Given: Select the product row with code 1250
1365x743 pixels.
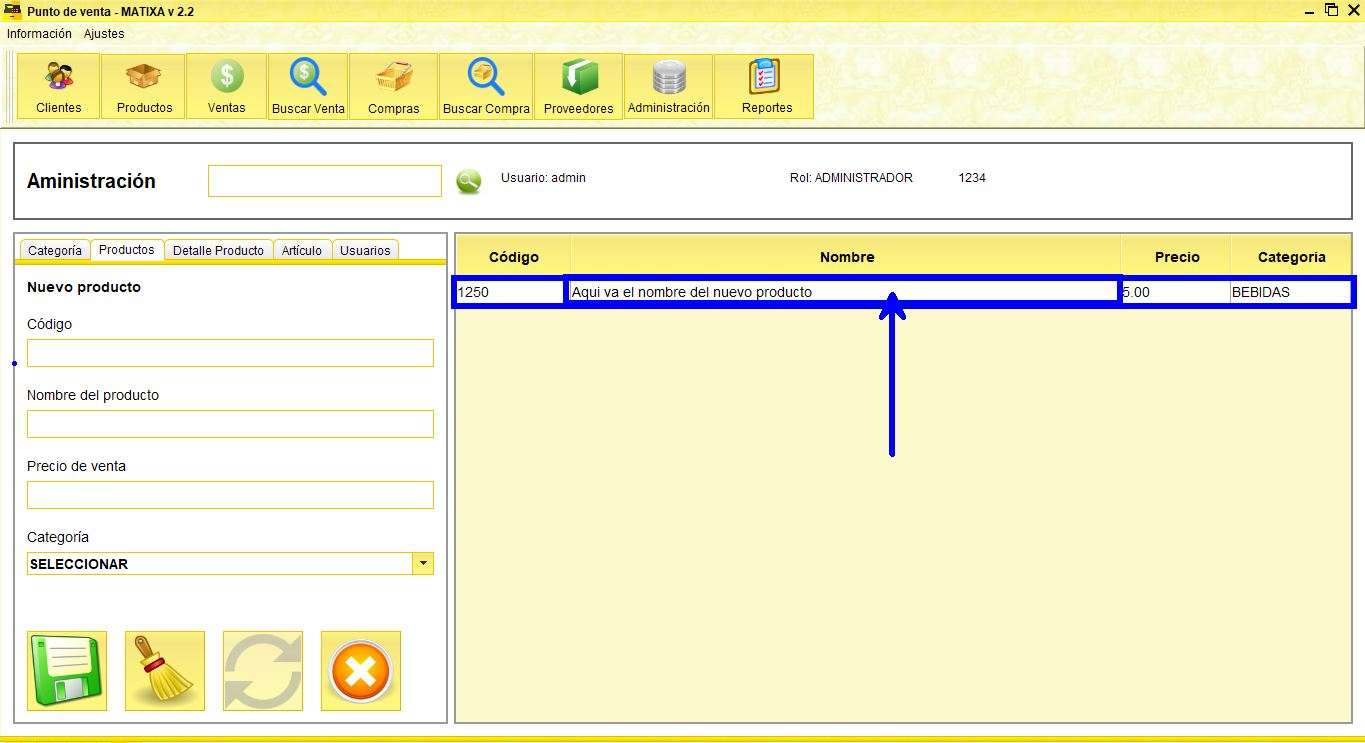Looking at the screenshot, I should coord(700,291).
